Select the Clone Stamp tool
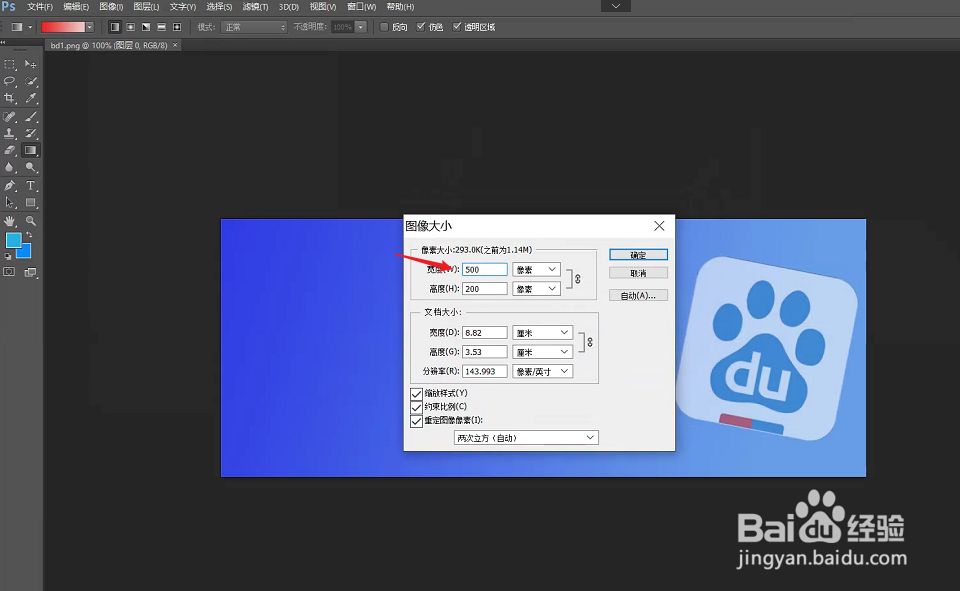The image size is (960, 591). 10,133
